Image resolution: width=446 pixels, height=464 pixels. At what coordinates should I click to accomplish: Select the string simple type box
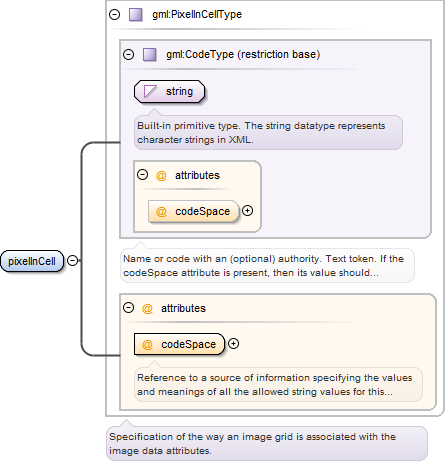(x=169, y=91)
